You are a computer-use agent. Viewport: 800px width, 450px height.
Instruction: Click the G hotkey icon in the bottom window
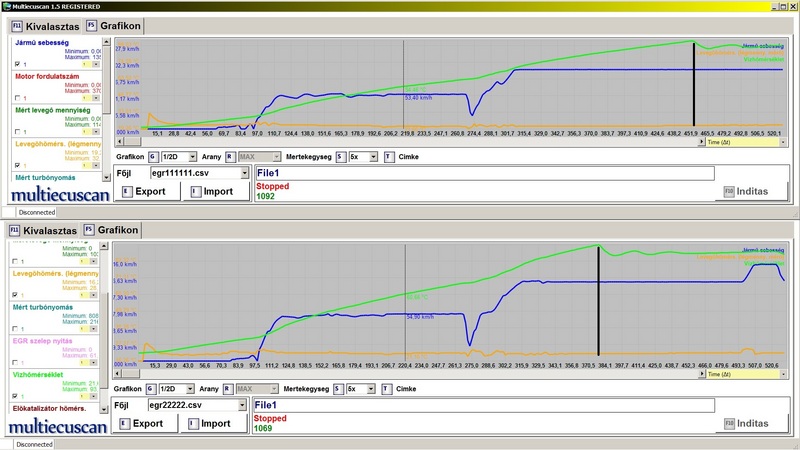coord(153,389)
